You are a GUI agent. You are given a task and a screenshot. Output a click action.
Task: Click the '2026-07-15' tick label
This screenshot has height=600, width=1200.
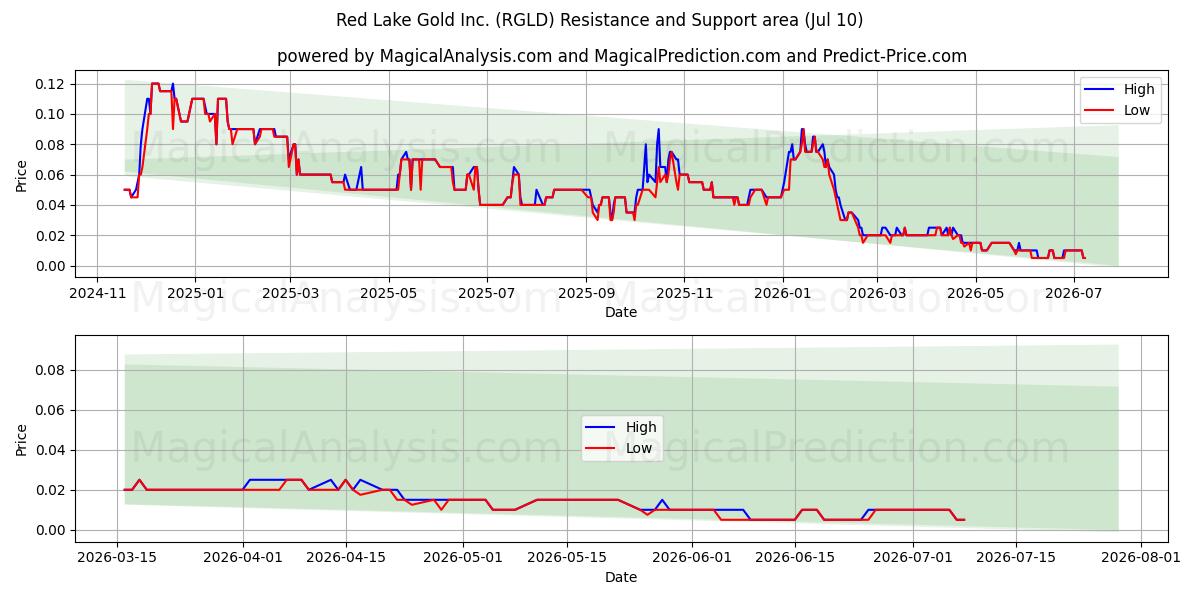[1017, 557]
